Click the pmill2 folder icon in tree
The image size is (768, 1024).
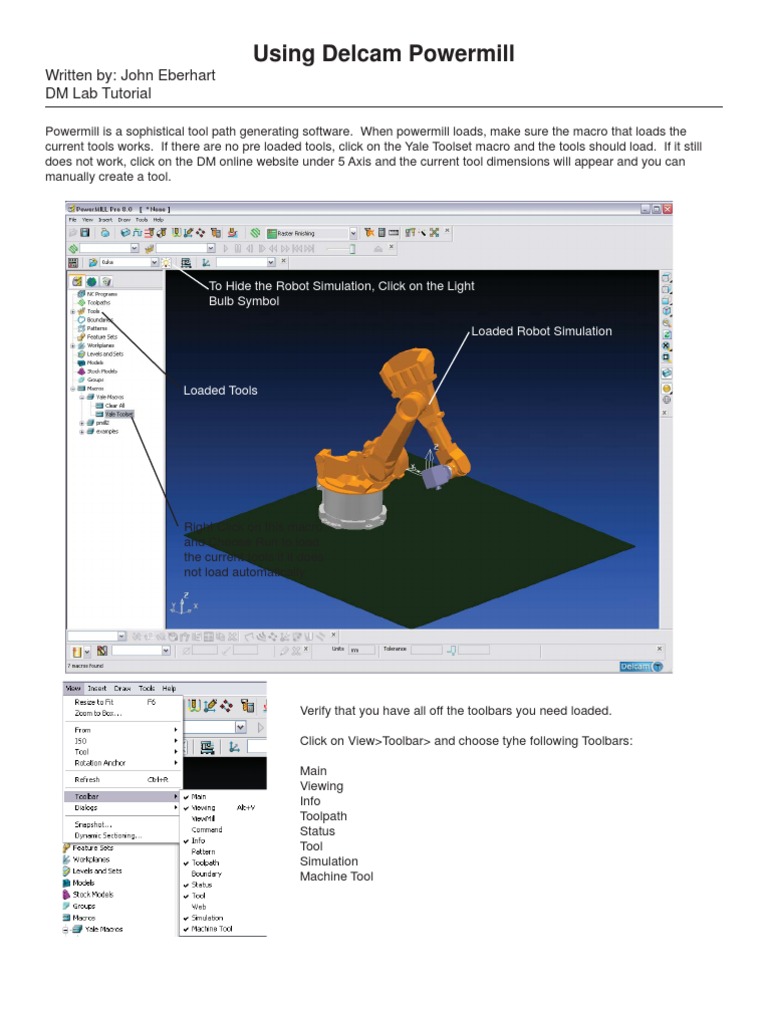tap(90, 423)
